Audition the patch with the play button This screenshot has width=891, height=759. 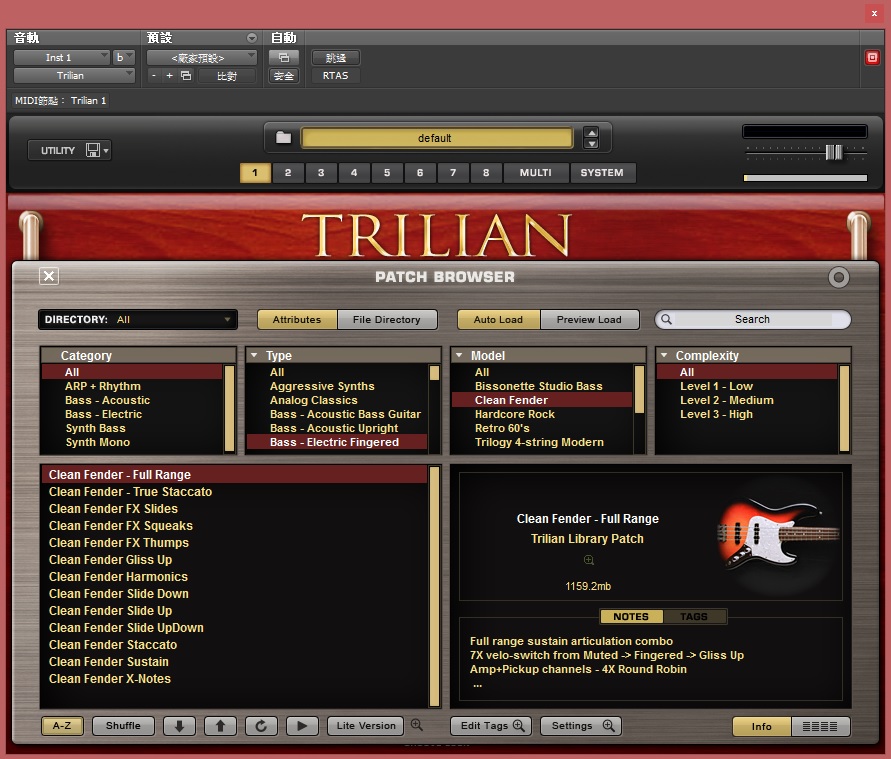coord(302,725)
